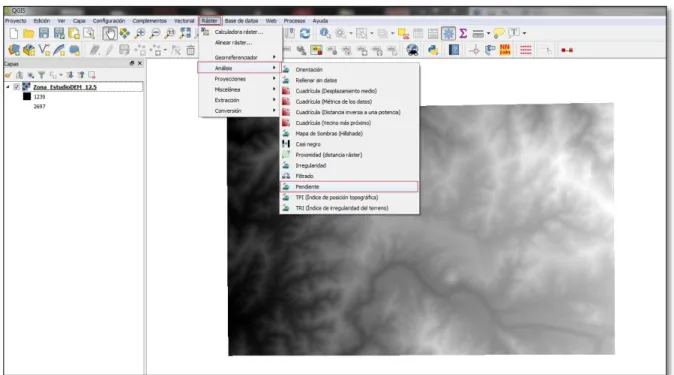This screenshot has width=674, height=375.
Task: Open the Processing toolbox snowflake icon
Action: (448, 33)
